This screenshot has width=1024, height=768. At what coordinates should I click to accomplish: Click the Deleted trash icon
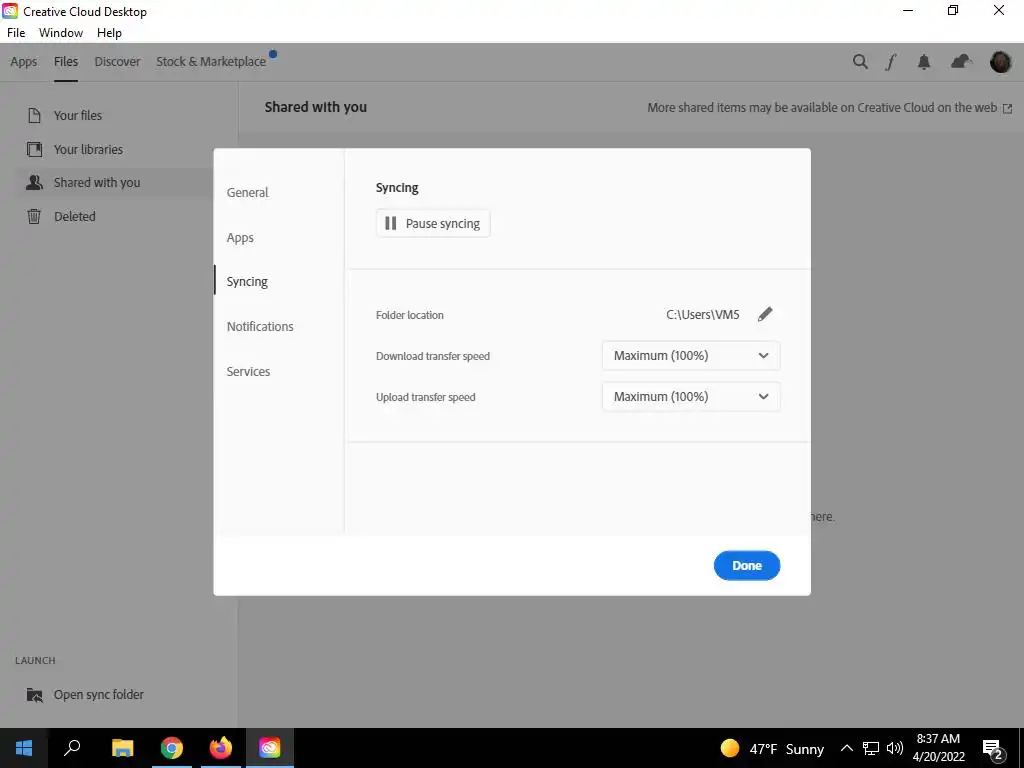tap(34, 216)
